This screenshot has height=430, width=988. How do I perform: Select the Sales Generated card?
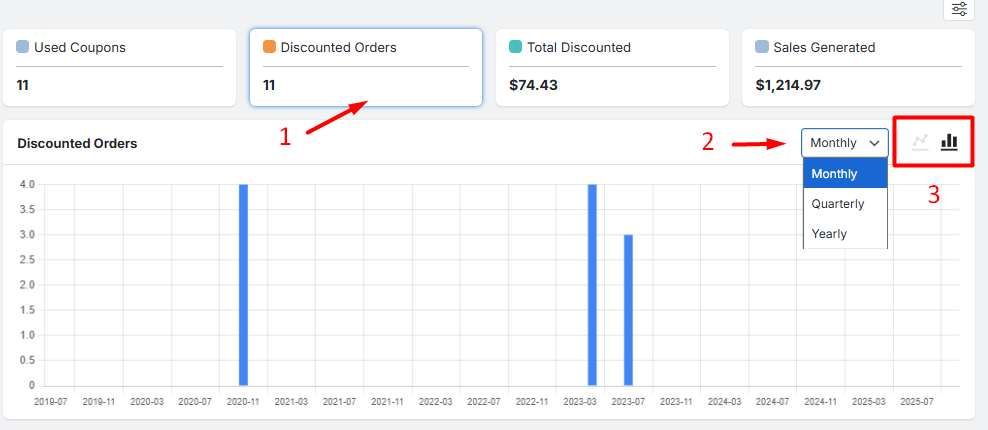click(858, 67)
